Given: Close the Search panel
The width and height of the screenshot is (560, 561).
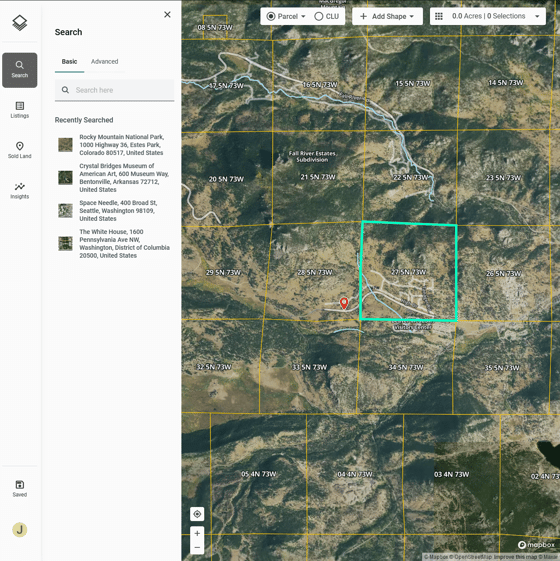Looking at the screenshot, I should pyautogui.click(x=167, y=15).
